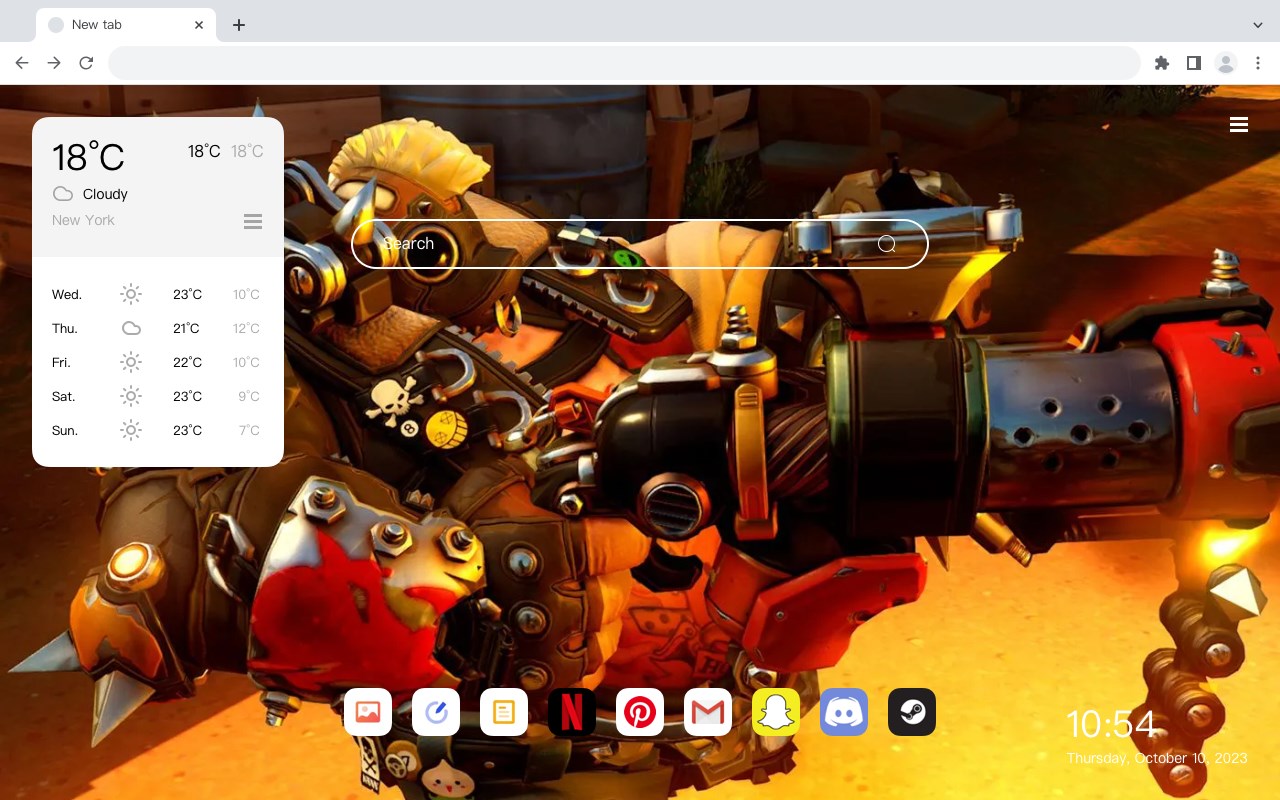Viewport: 1280px width, 800px height.
Task: Click the 10:54 clock display
Action: (x=1111, y=724)
